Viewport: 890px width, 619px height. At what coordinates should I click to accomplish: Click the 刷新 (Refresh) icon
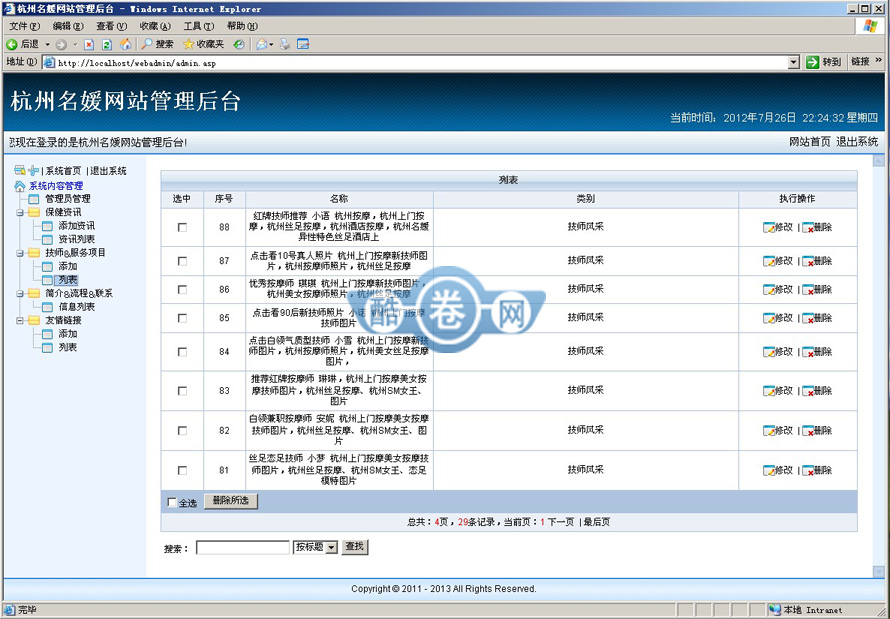pos(106,44)
